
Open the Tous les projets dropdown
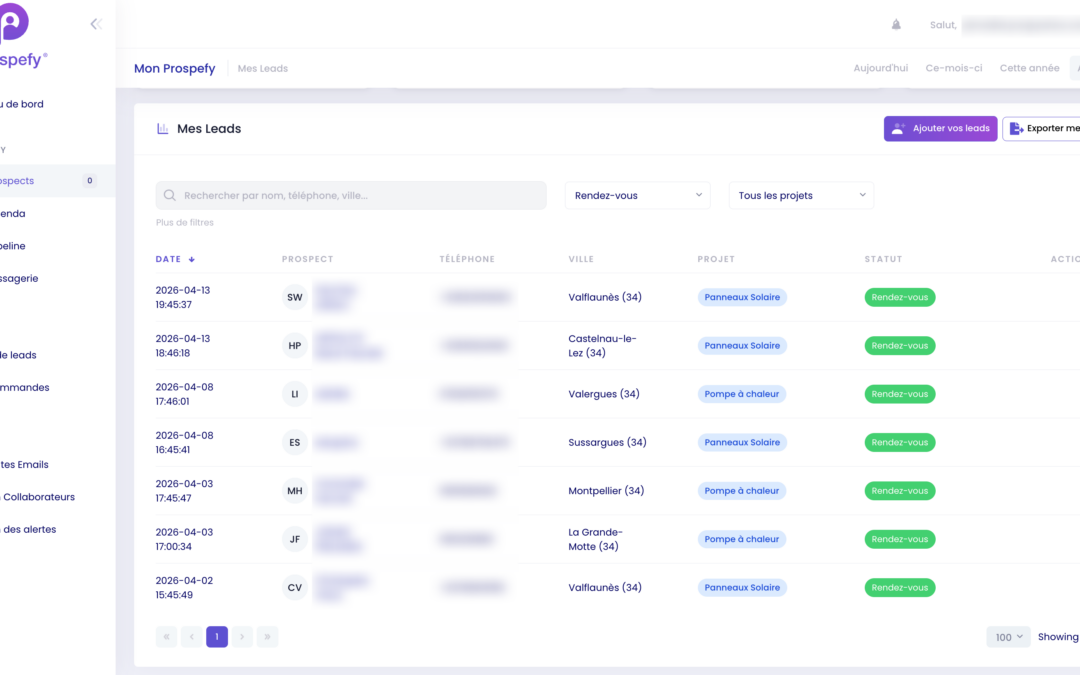pos(801,196)
